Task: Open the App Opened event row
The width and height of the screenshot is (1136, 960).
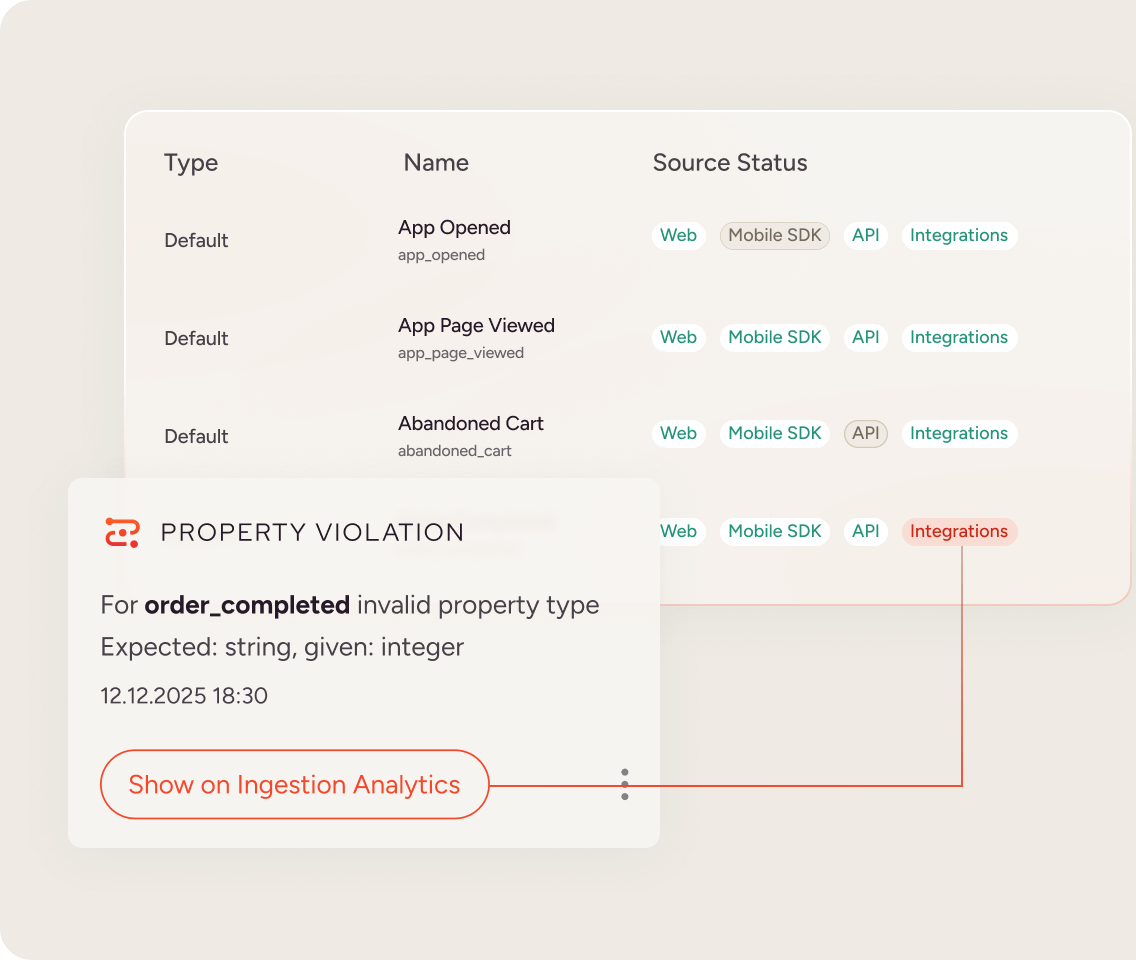Action: click(454, 228)
